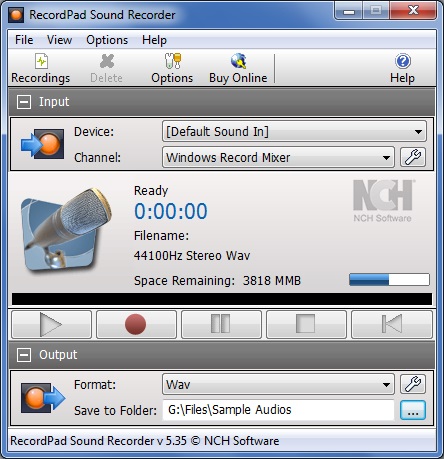Click the 44100Hz Stereo Wav text
The height and width of the screenshot is (459, 444).
tap(192, 256)
